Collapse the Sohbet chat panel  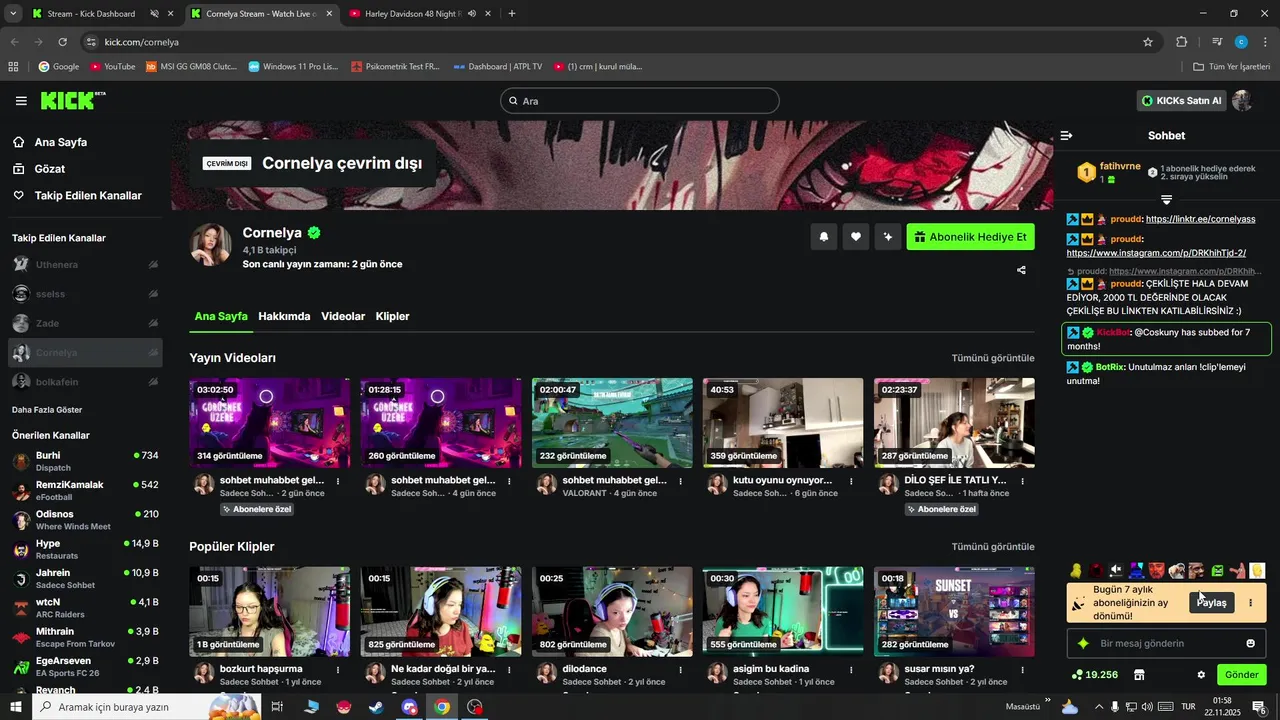(1067, 135)
